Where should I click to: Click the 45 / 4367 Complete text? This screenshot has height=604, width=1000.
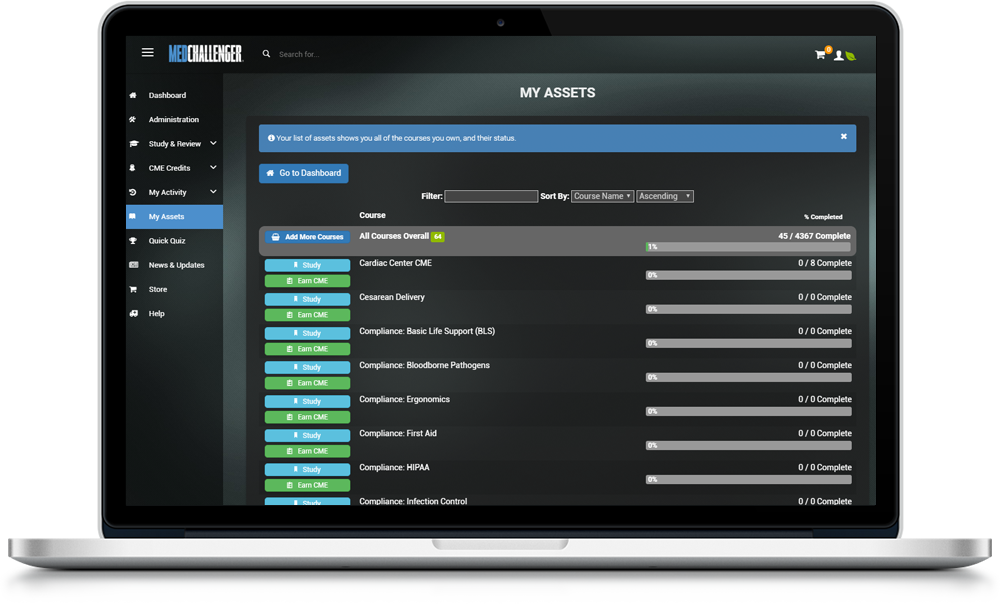[814, 236]
